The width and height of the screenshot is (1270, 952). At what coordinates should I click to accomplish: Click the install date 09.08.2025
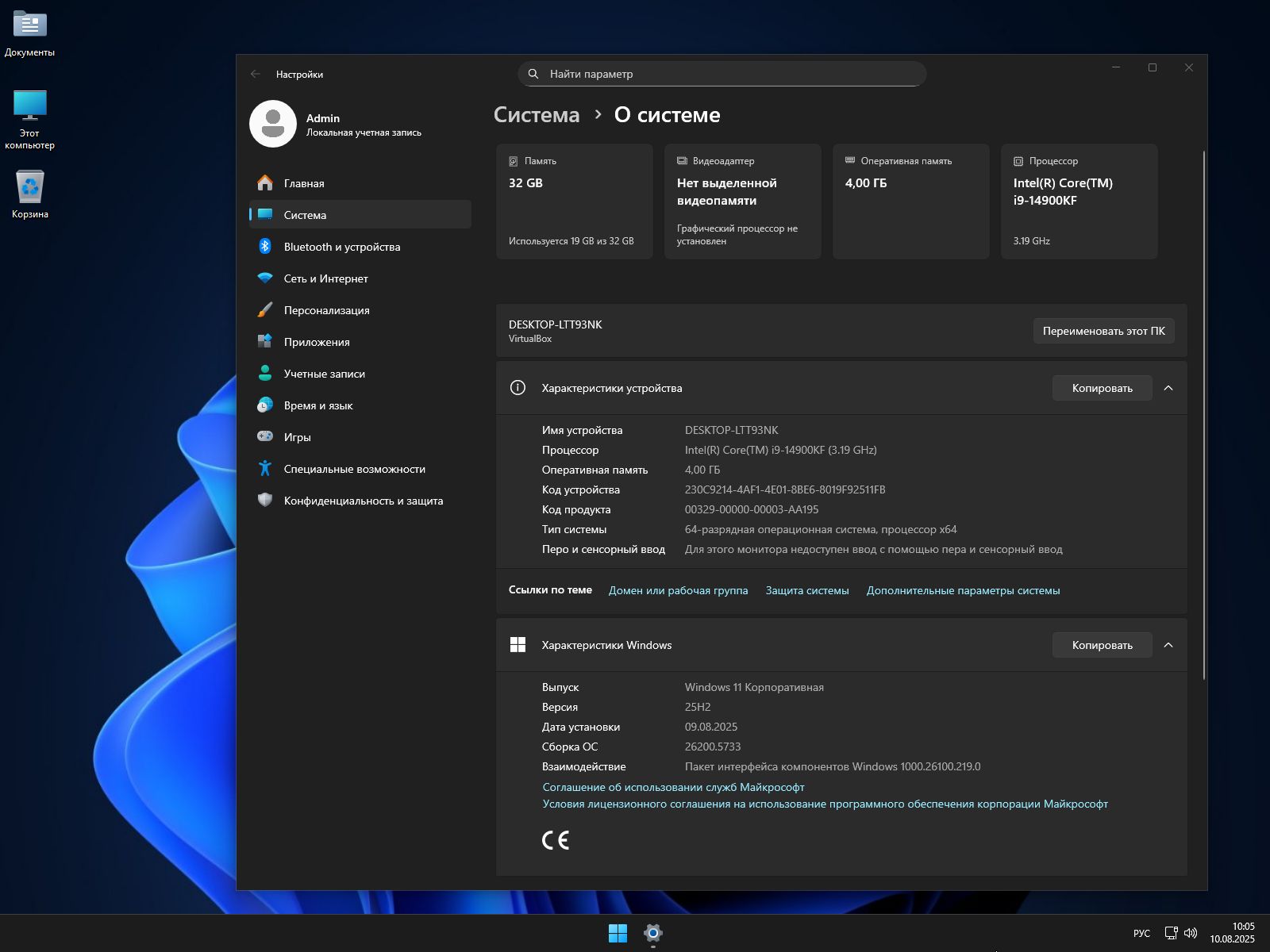coord(711,727)
